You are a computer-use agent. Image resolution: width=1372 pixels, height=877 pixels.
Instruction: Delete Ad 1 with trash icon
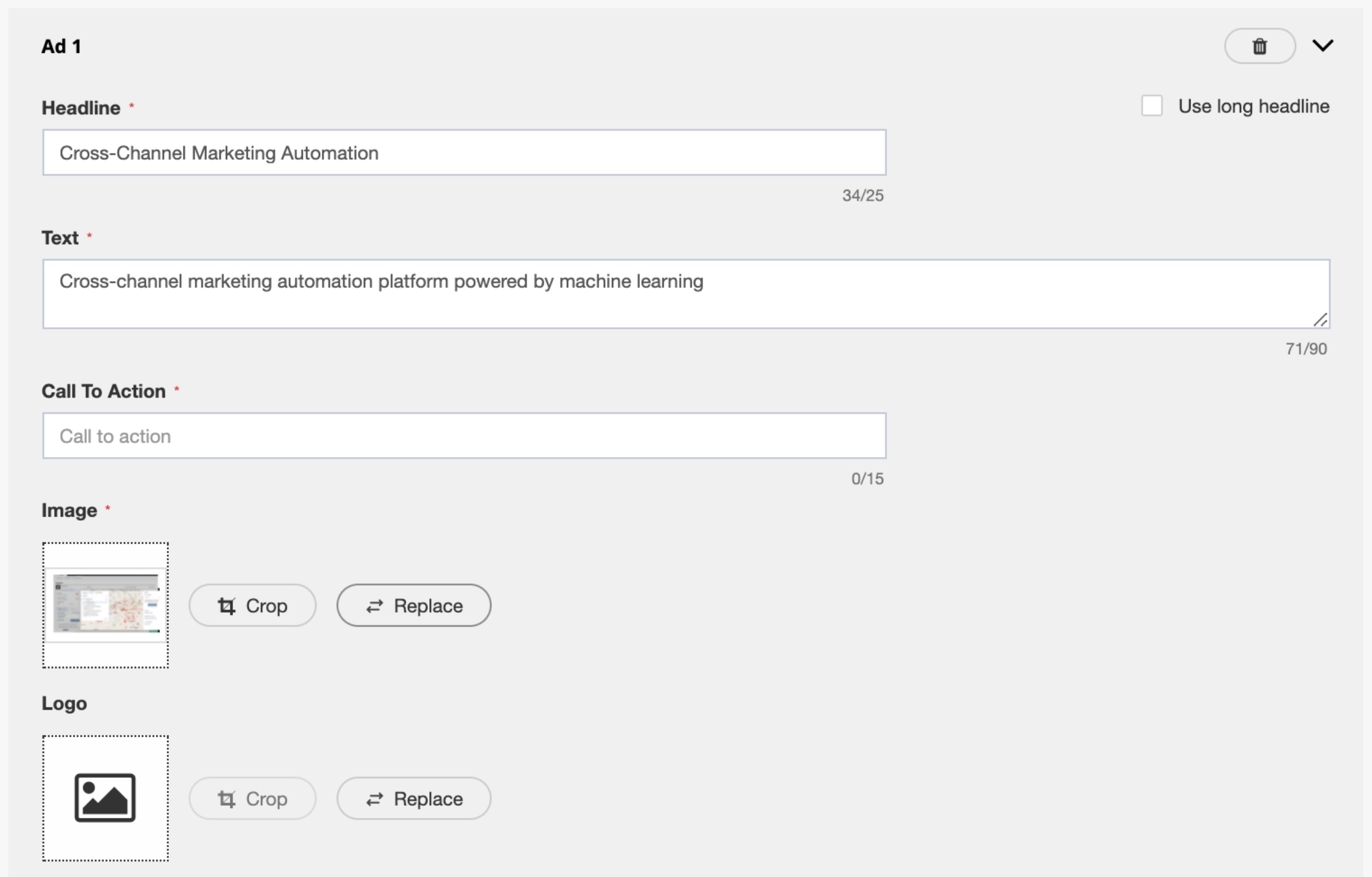tap(1259, 46)
